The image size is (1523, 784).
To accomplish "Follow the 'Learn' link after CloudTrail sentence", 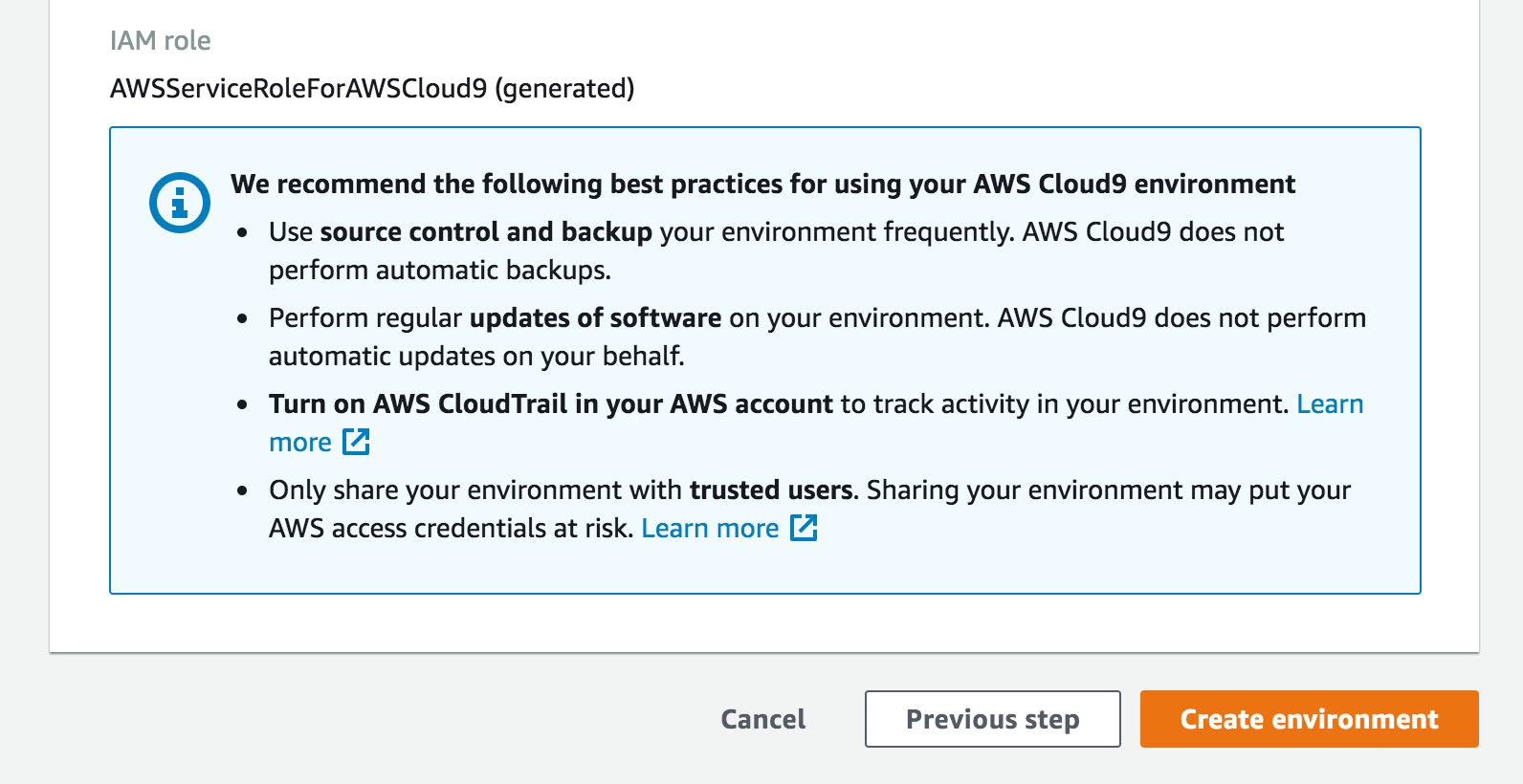I will click(x=1330, y=404).
